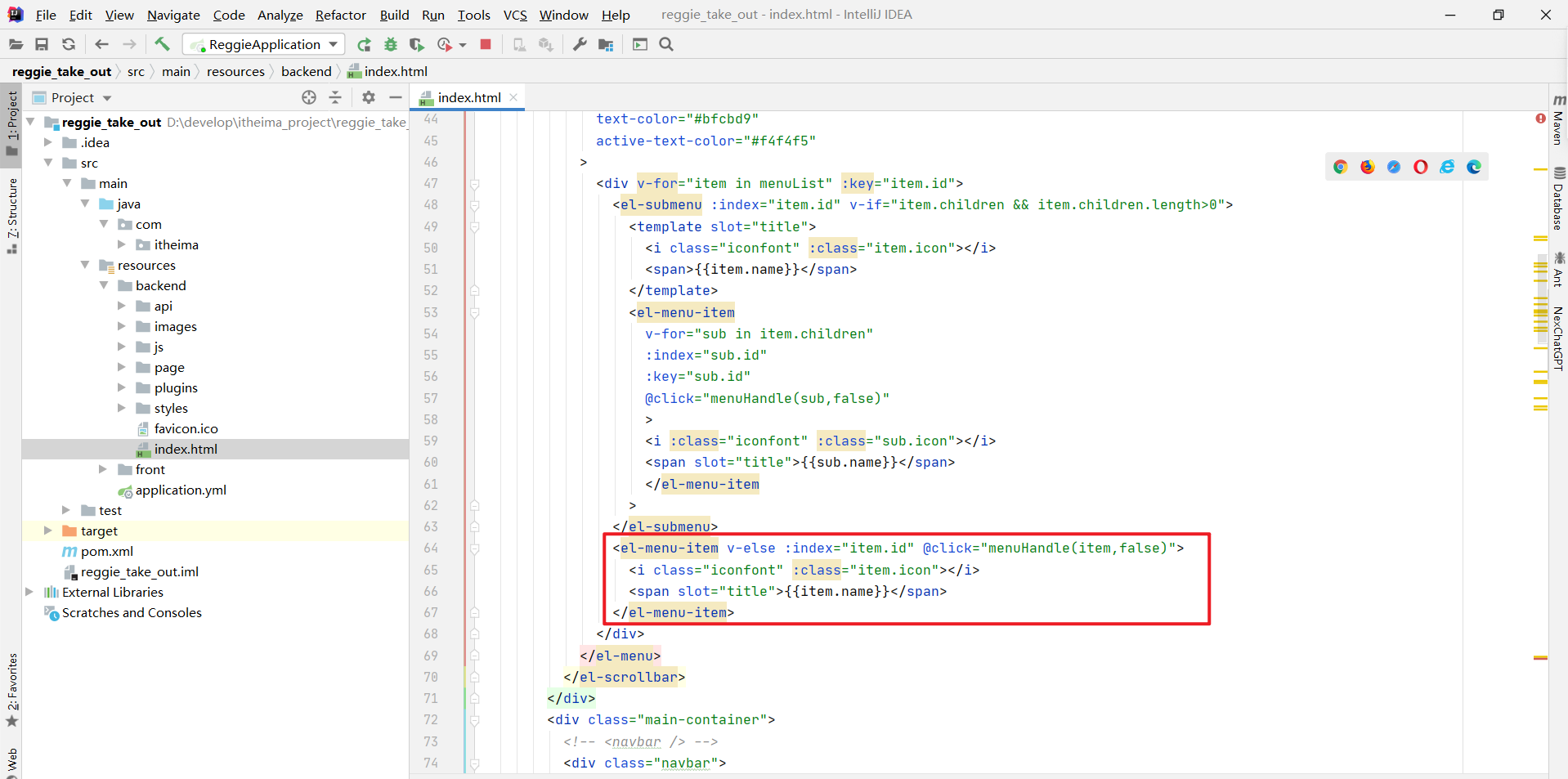Close the index.html editor tab
Viewport: 1568px width, 779px height.
pyautogui.click(x=513, y=97)
